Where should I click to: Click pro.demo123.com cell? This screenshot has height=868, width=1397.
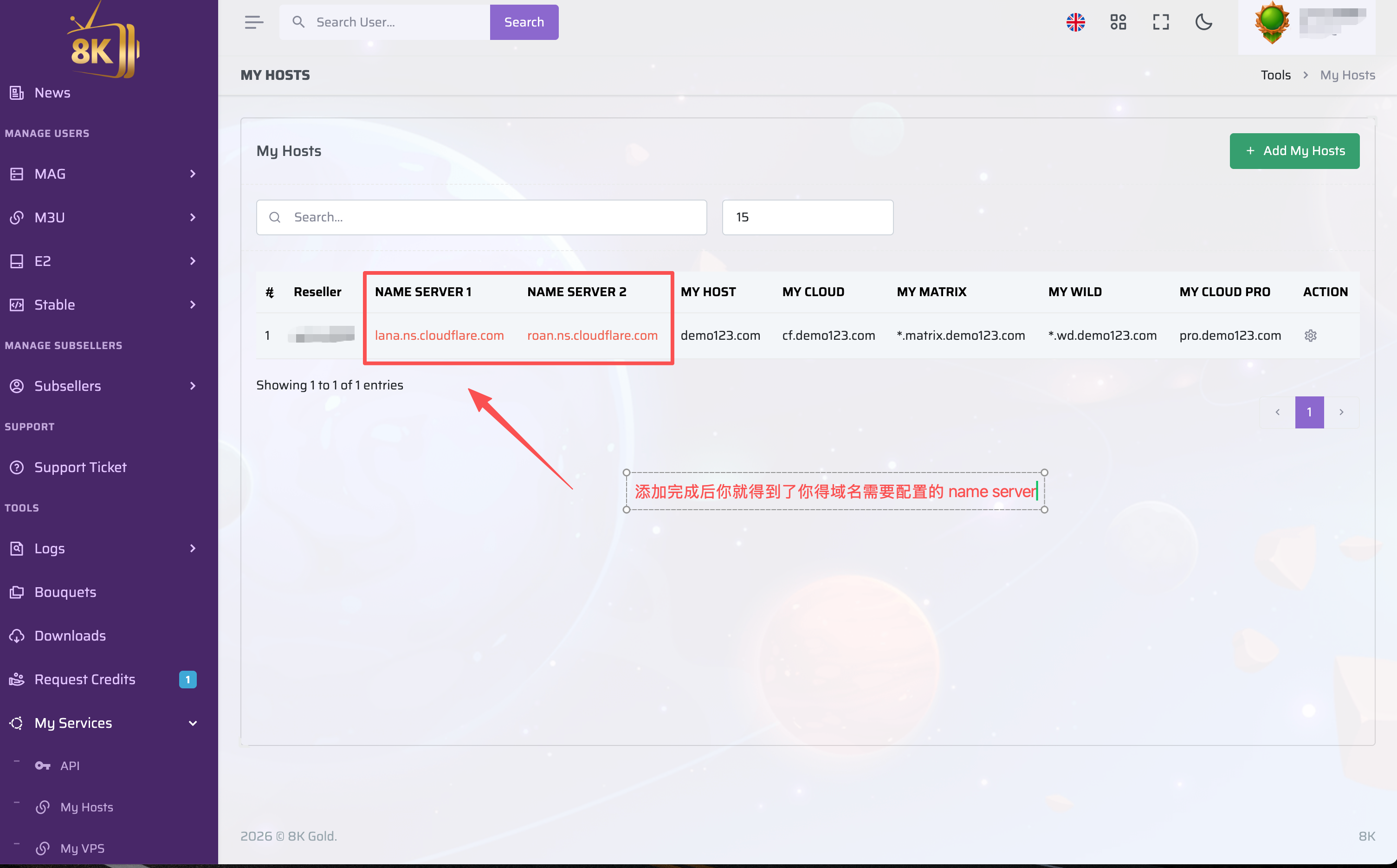[x=1230, y=335]
